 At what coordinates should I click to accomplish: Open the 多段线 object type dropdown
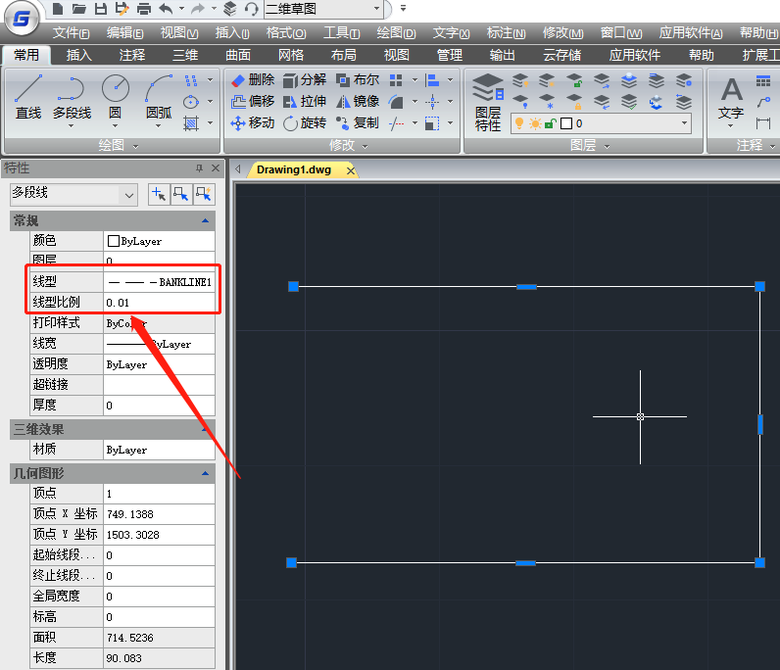tap(128, 194)
